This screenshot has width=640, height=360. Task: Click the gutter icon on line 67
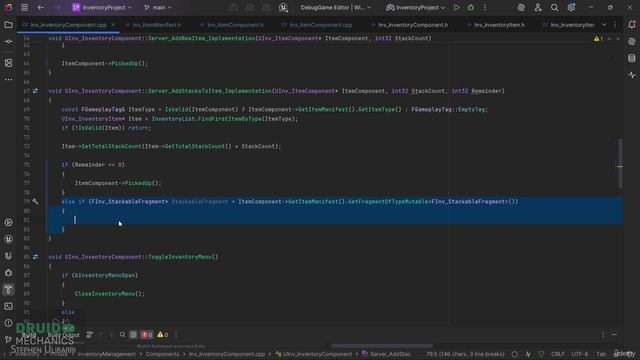point(36,91)
